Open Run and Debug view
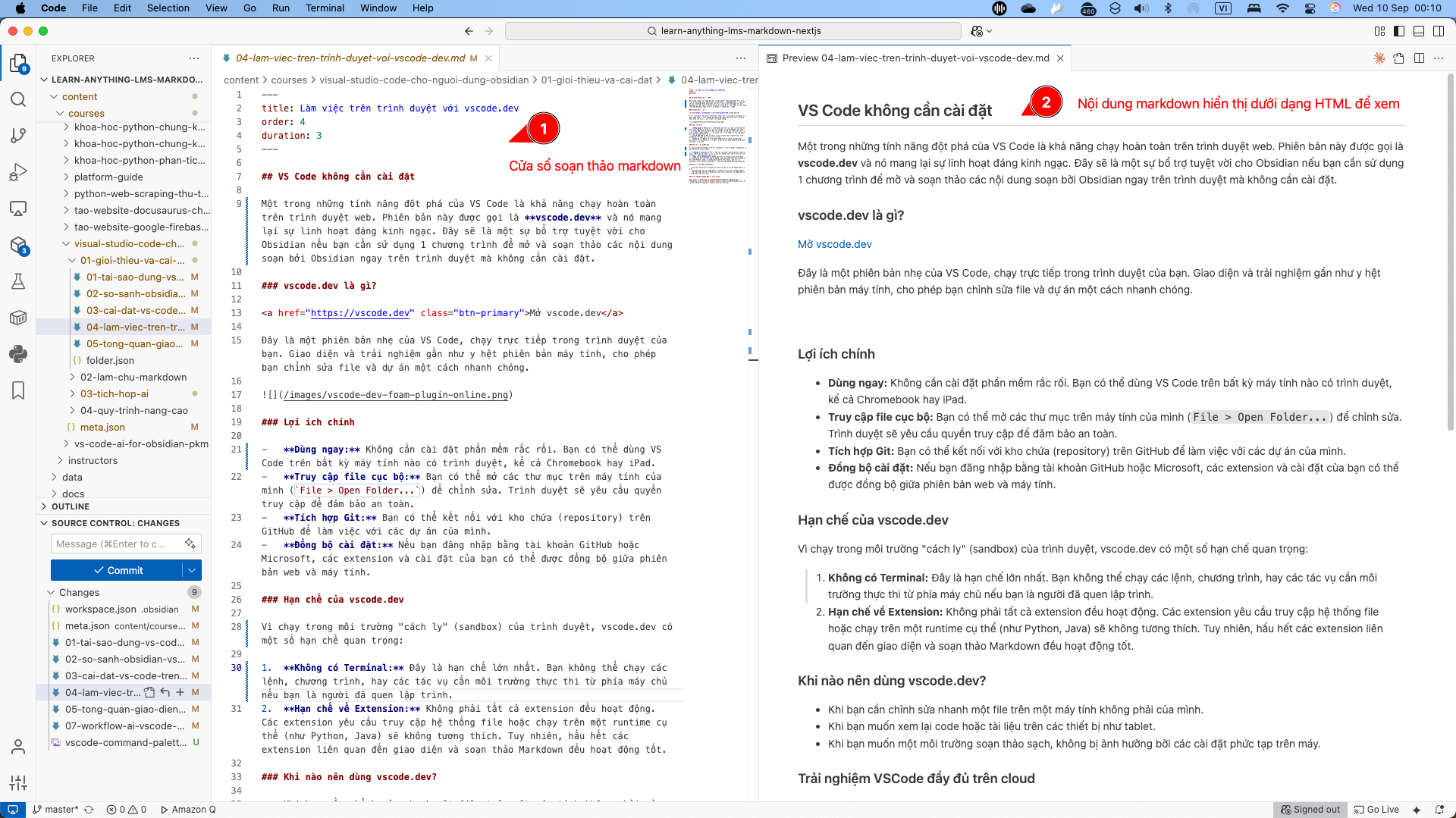The image size is (1456, 818). pos(18,172)
